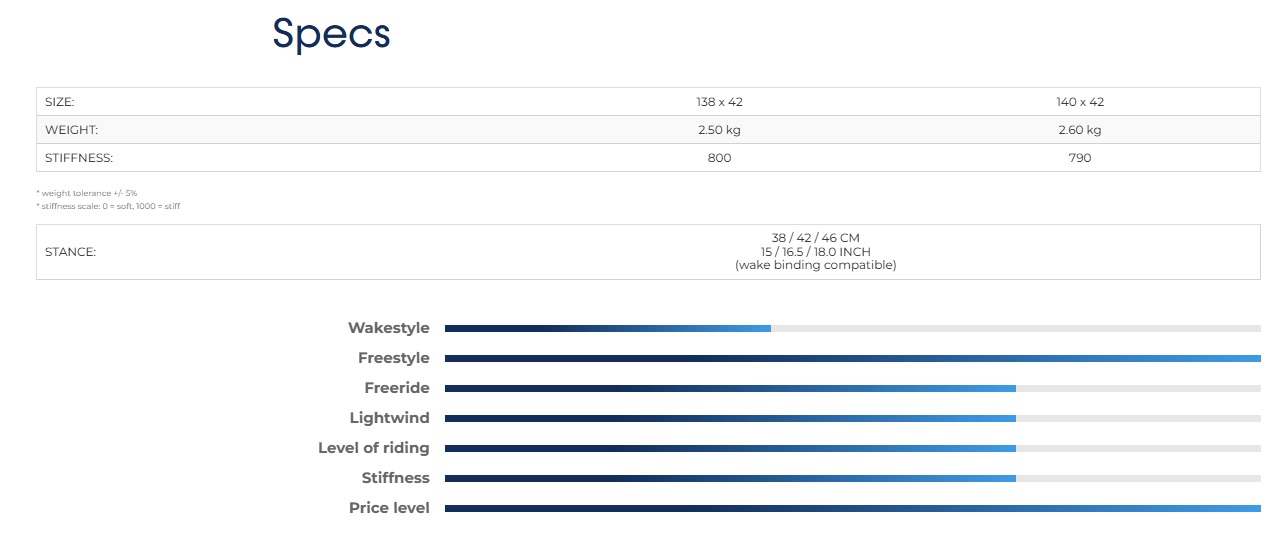Click the weight tolerance footnote

88,192
